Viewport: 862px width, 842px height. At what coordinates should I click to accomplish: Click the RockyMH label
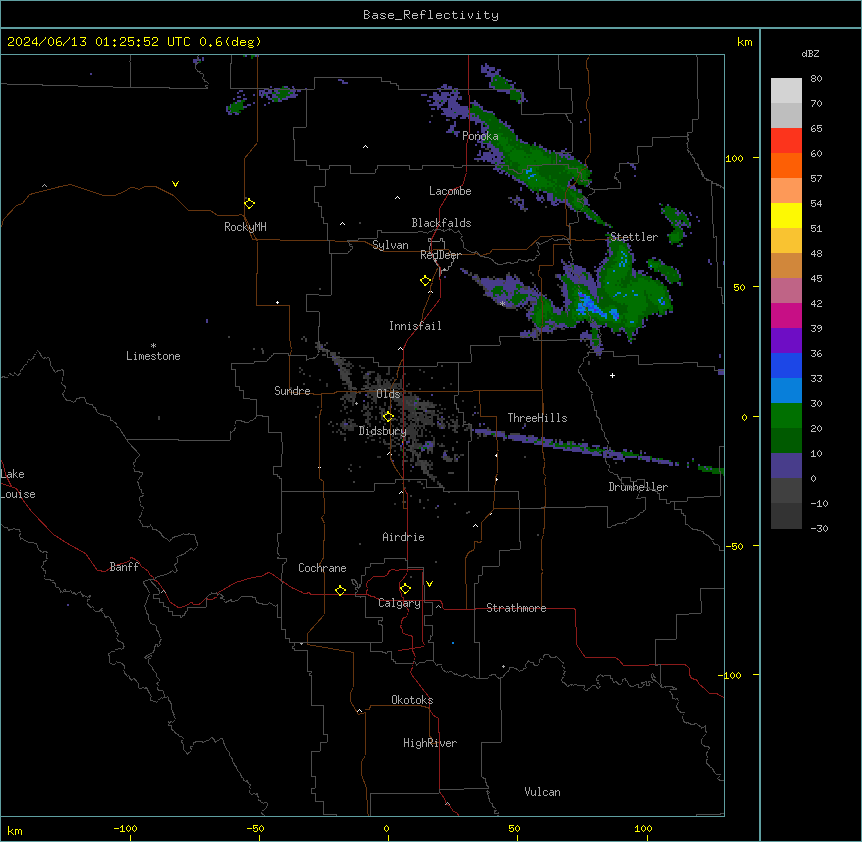pos(245,227)
